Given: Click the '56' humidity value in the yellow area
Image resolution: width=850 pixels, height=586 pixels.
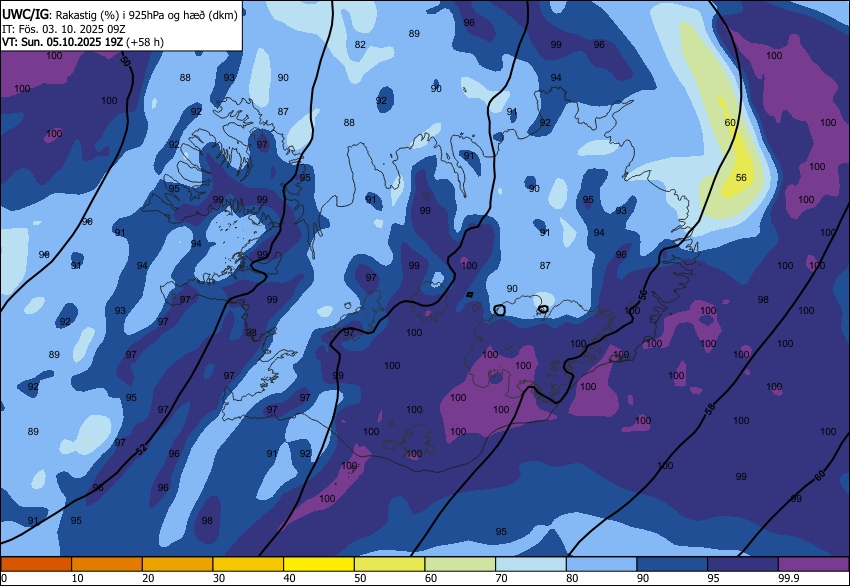Looking at the screenshot, I should click(741, 177).
